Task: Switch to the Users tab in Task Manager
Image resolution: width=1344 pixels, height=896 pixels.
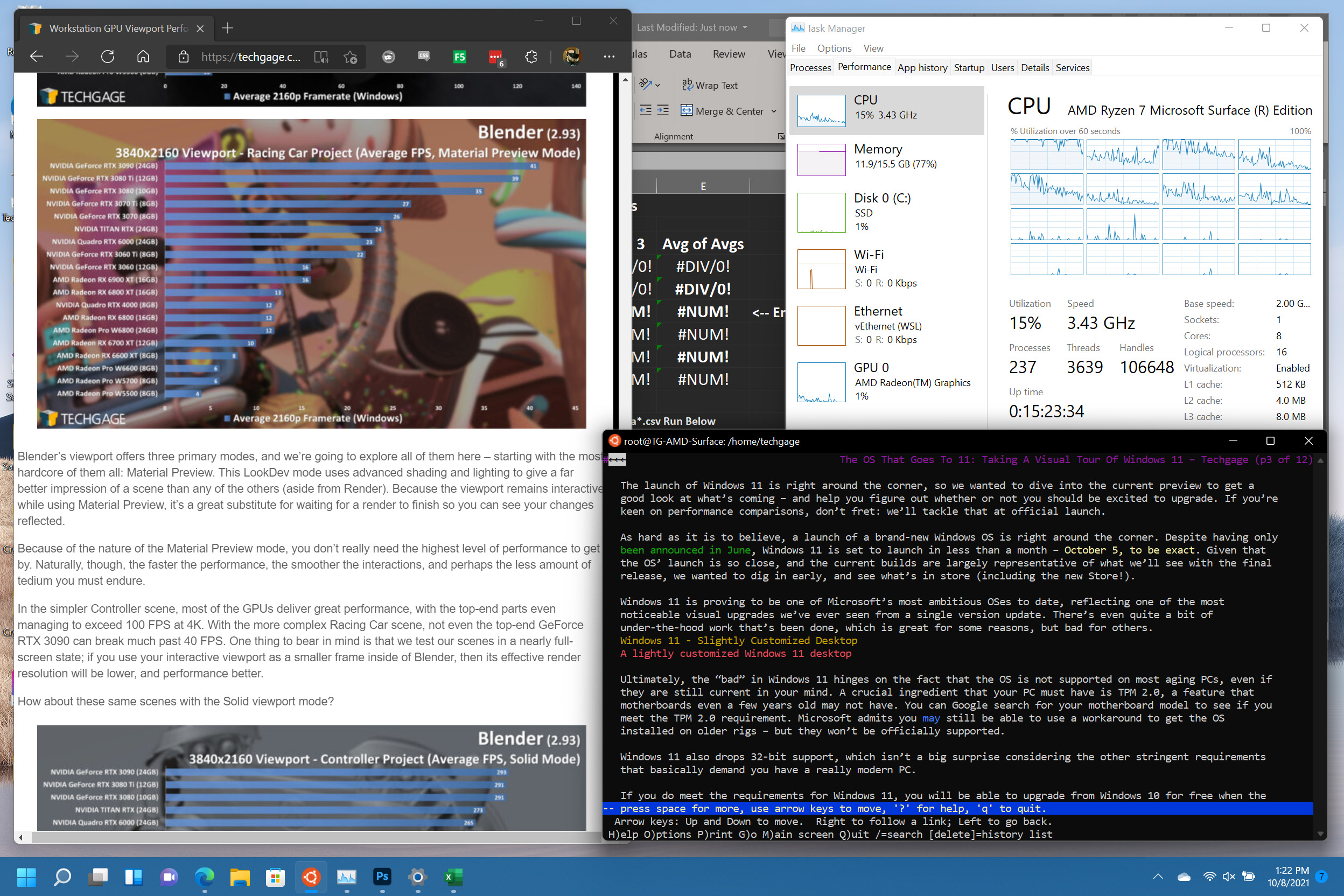Action: click(x=1002, y=67)
